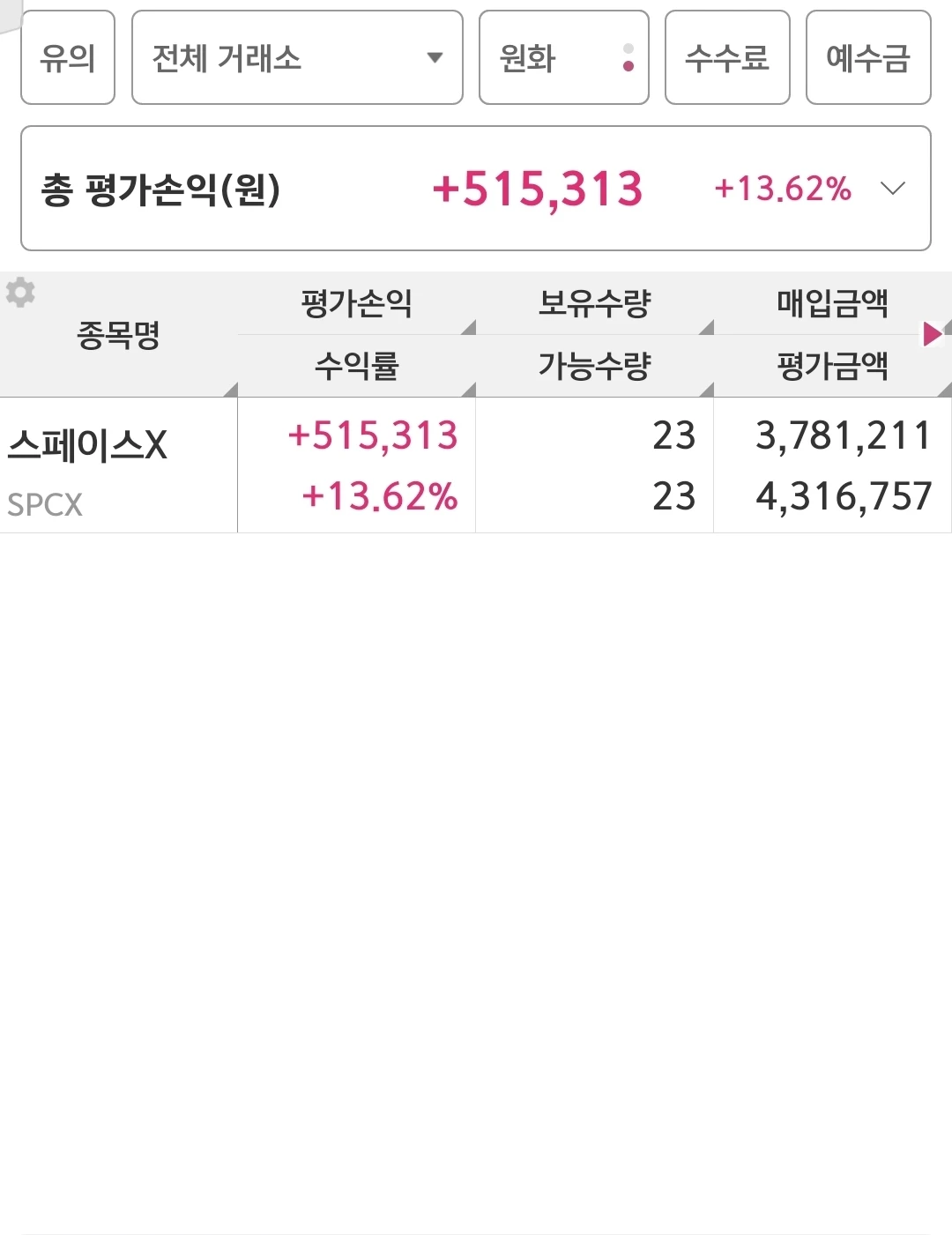
Task: Expand the total profit summary chevron
Action: coord(893,189)
